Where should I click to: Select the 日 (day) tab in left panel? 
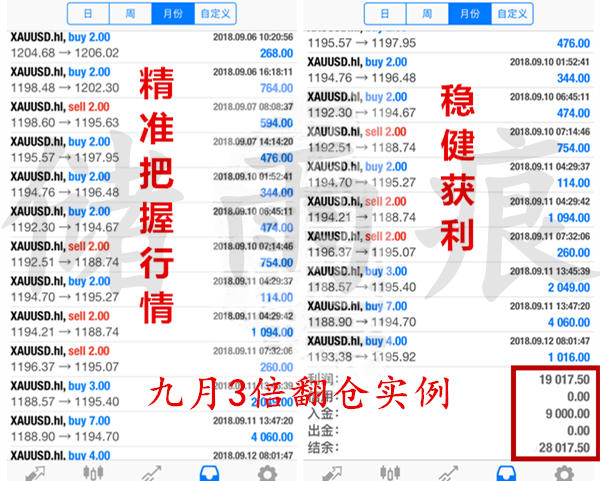pyautogui.click(x=87, y=14)
